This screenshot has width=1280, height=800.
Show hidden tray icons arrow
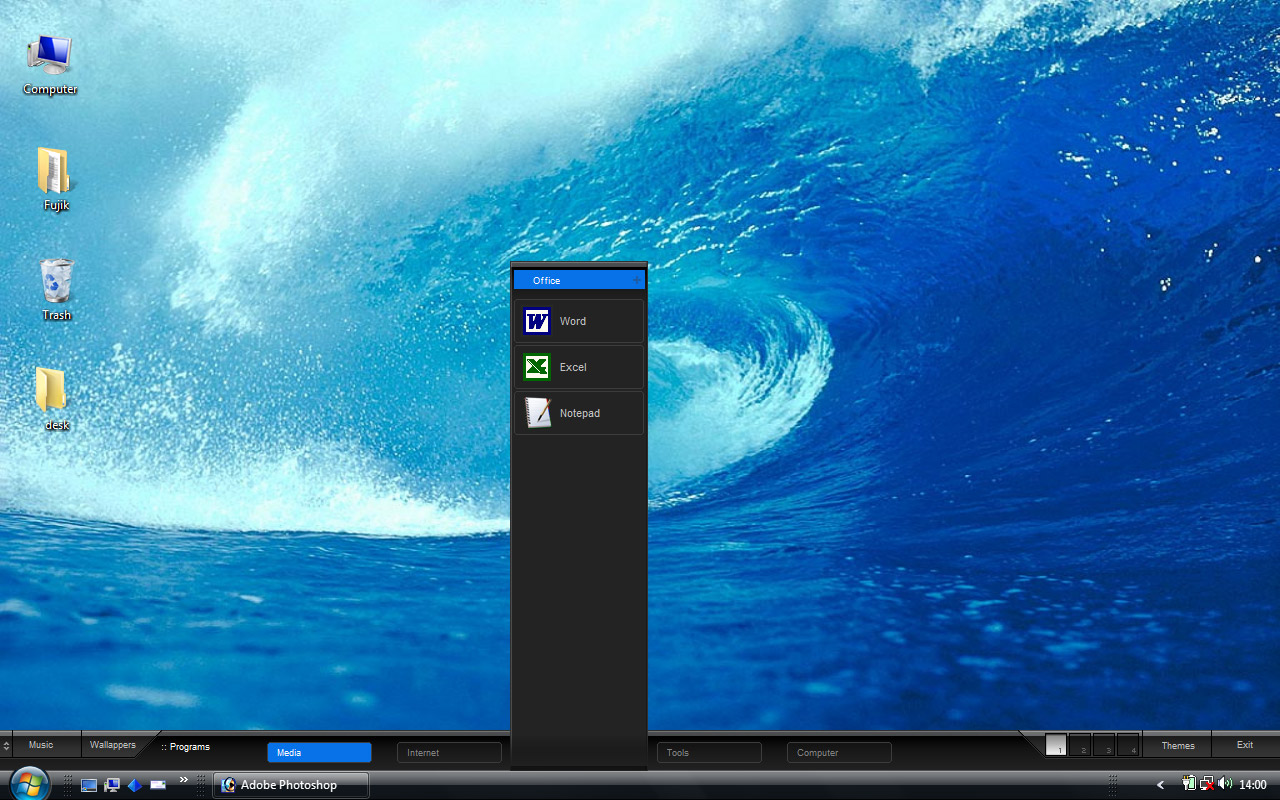(x=1161, y=785)
